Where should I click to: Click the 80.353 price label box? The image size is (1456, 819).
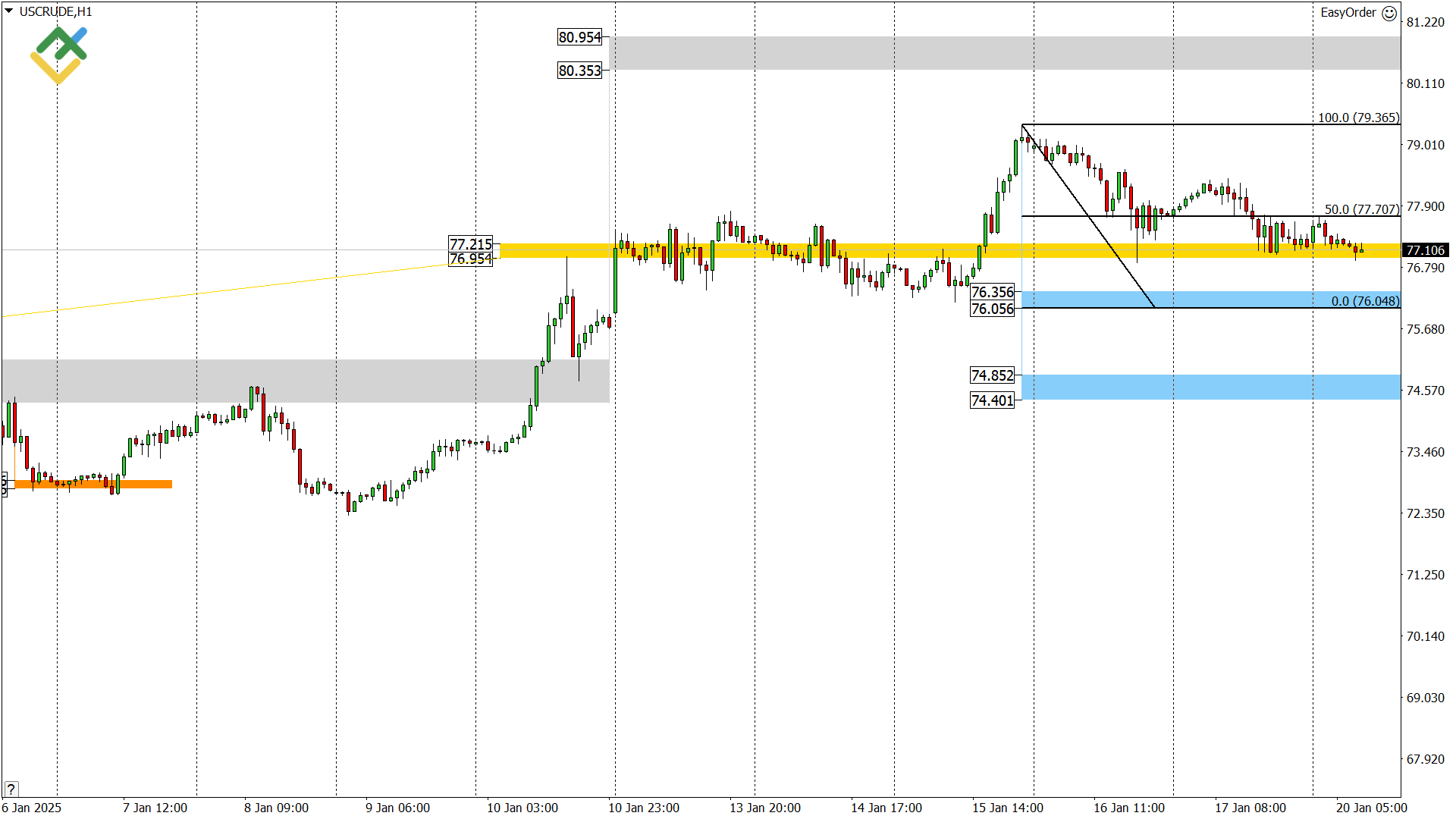pos(579,71)
